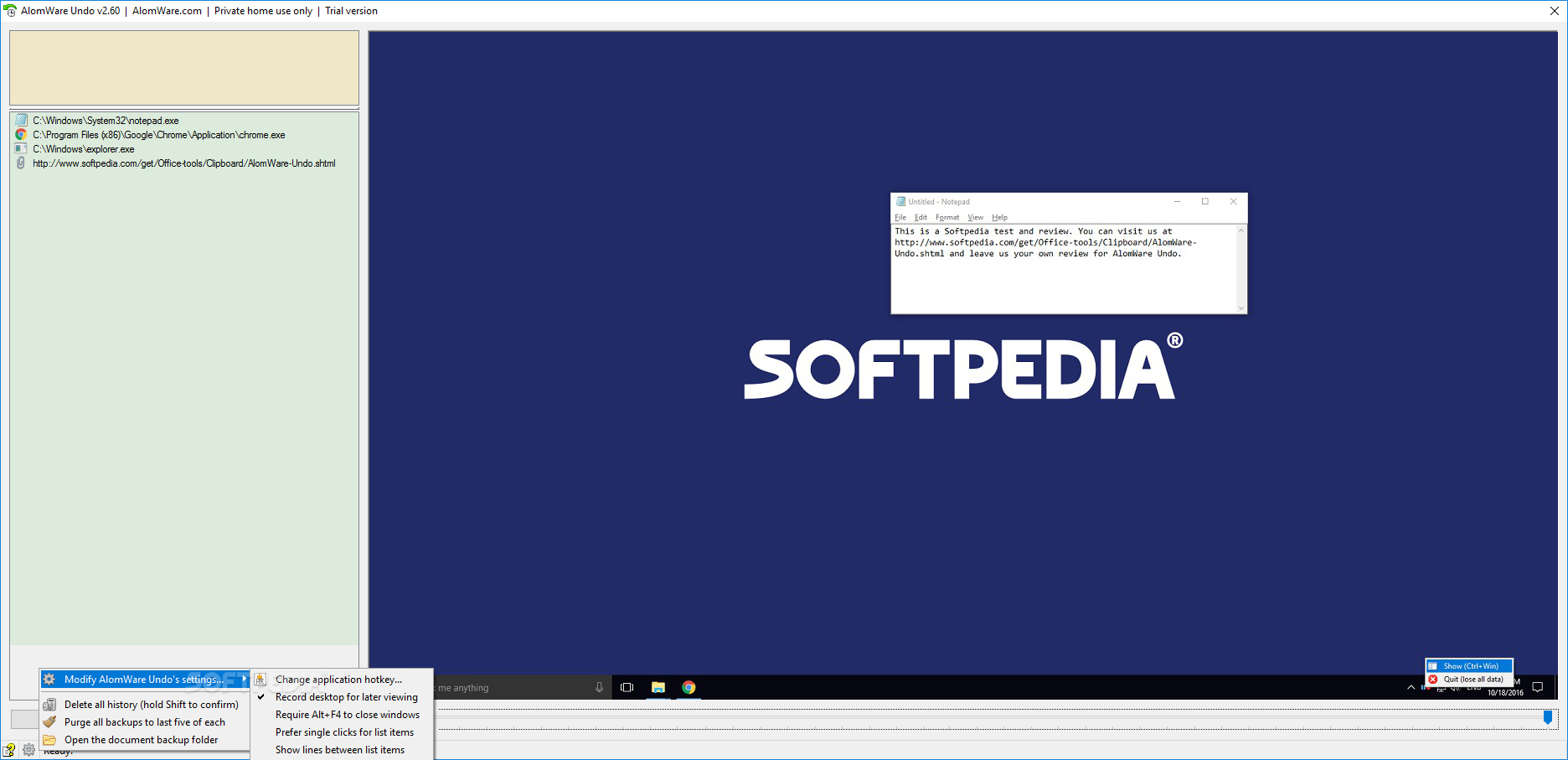Select Quit (lose all data) in tray menu
This screenshot has height=760, width=1568.
click(x=1469, y=680)
